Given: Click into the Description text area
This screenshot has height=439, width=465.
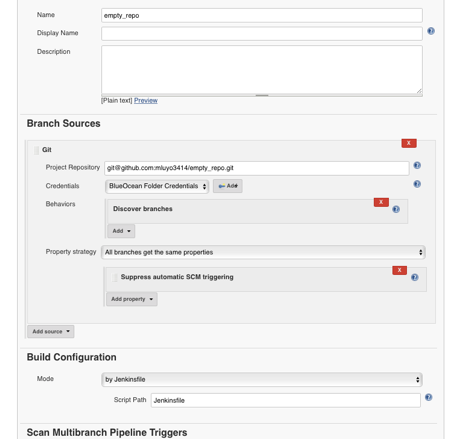Looking at the screenshot, I should pos(262,70).
